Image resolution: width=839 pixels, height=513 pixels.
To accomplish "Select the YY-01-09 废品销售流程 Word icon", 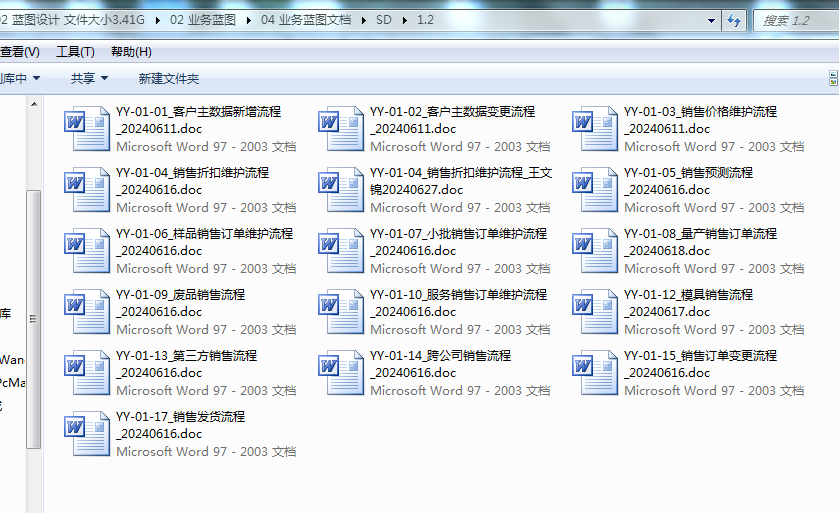I will tap(86, 311).
